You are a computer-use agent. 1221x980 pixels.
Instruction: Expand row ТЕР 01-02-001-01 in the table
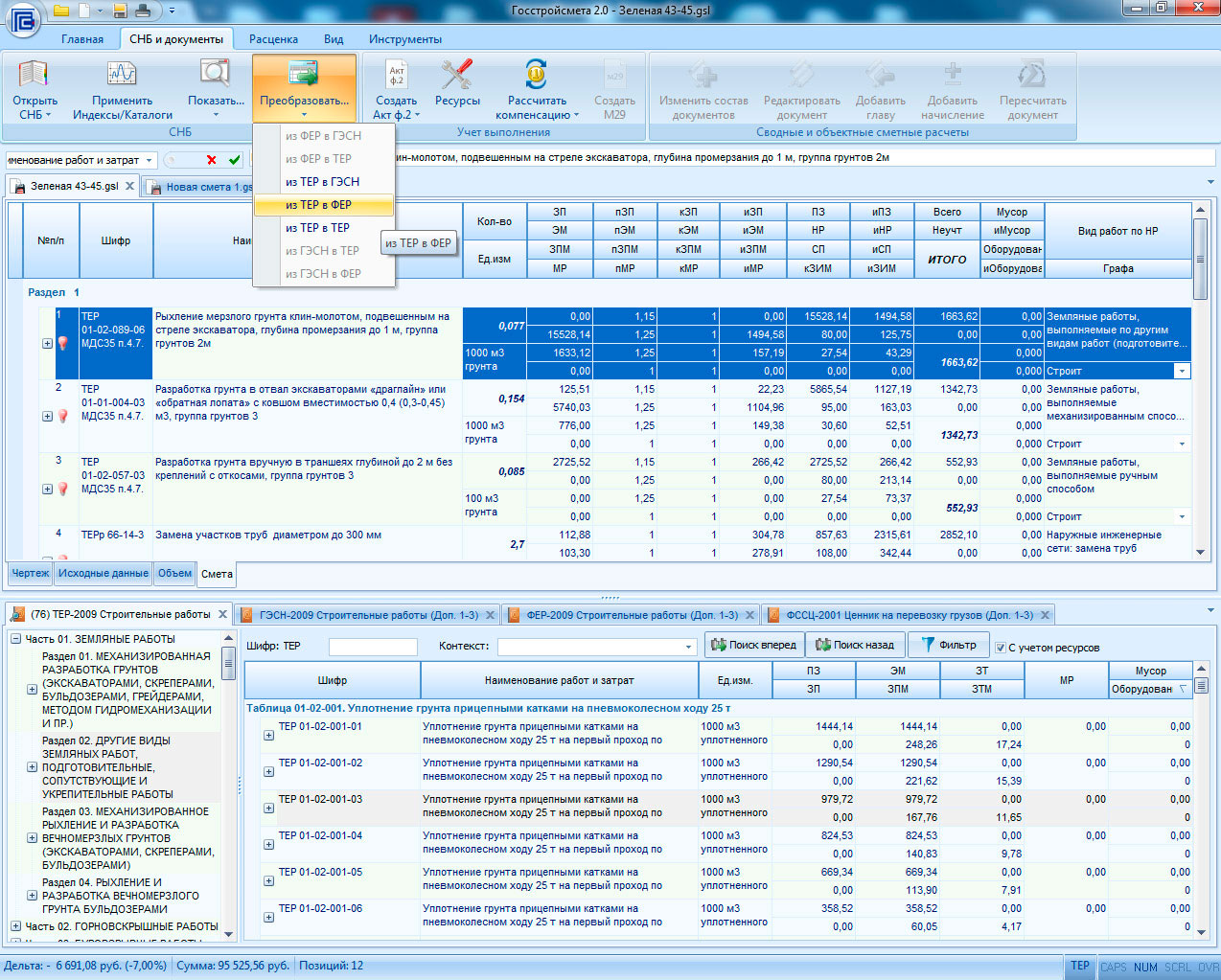click(268, 736)
